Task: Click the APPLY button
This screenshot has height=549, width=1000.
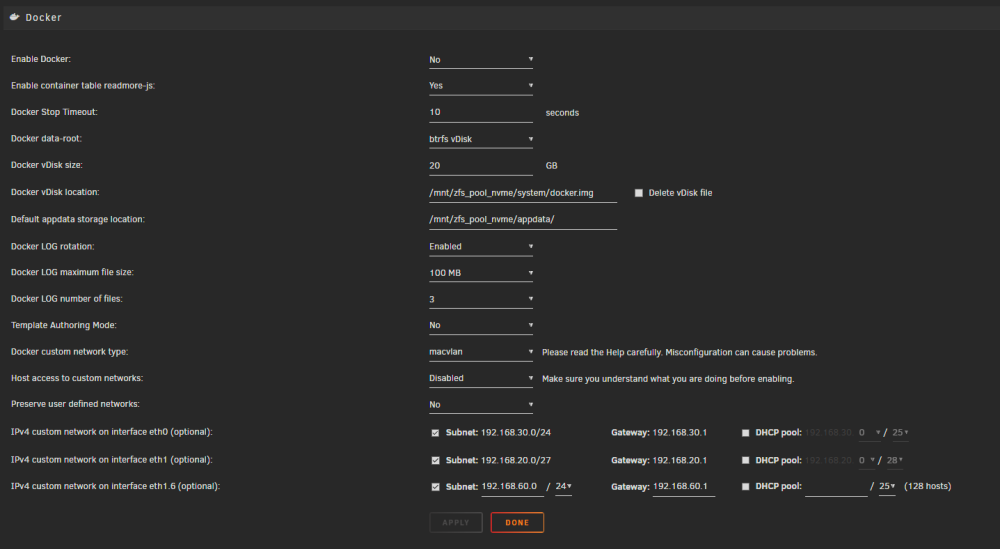Action: click(456, 522)
